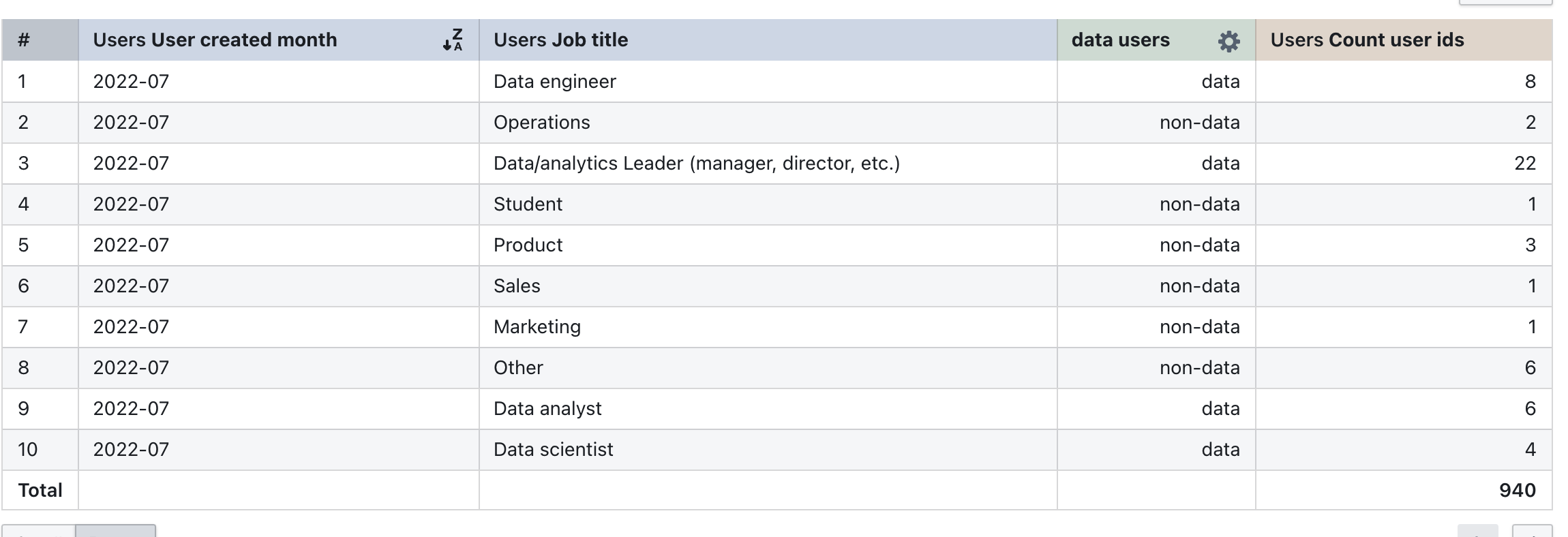Click the data users column header label
Image resolution: width=1568 pixels, height=537 pixels.
pyautogui.click(x=1120, y=40)
